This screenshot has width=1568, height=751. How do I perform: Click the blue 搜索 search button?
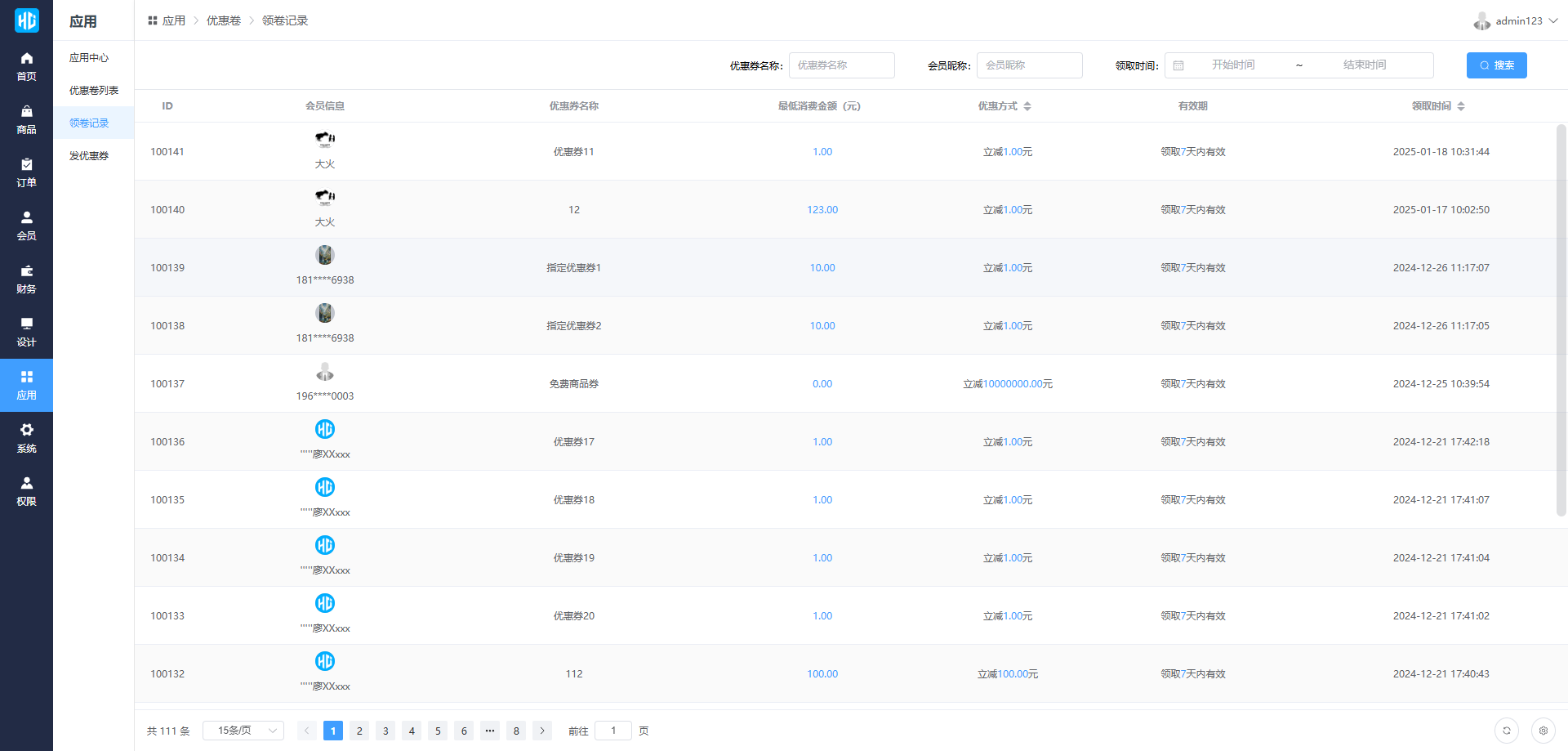(x=1496, y=65)
